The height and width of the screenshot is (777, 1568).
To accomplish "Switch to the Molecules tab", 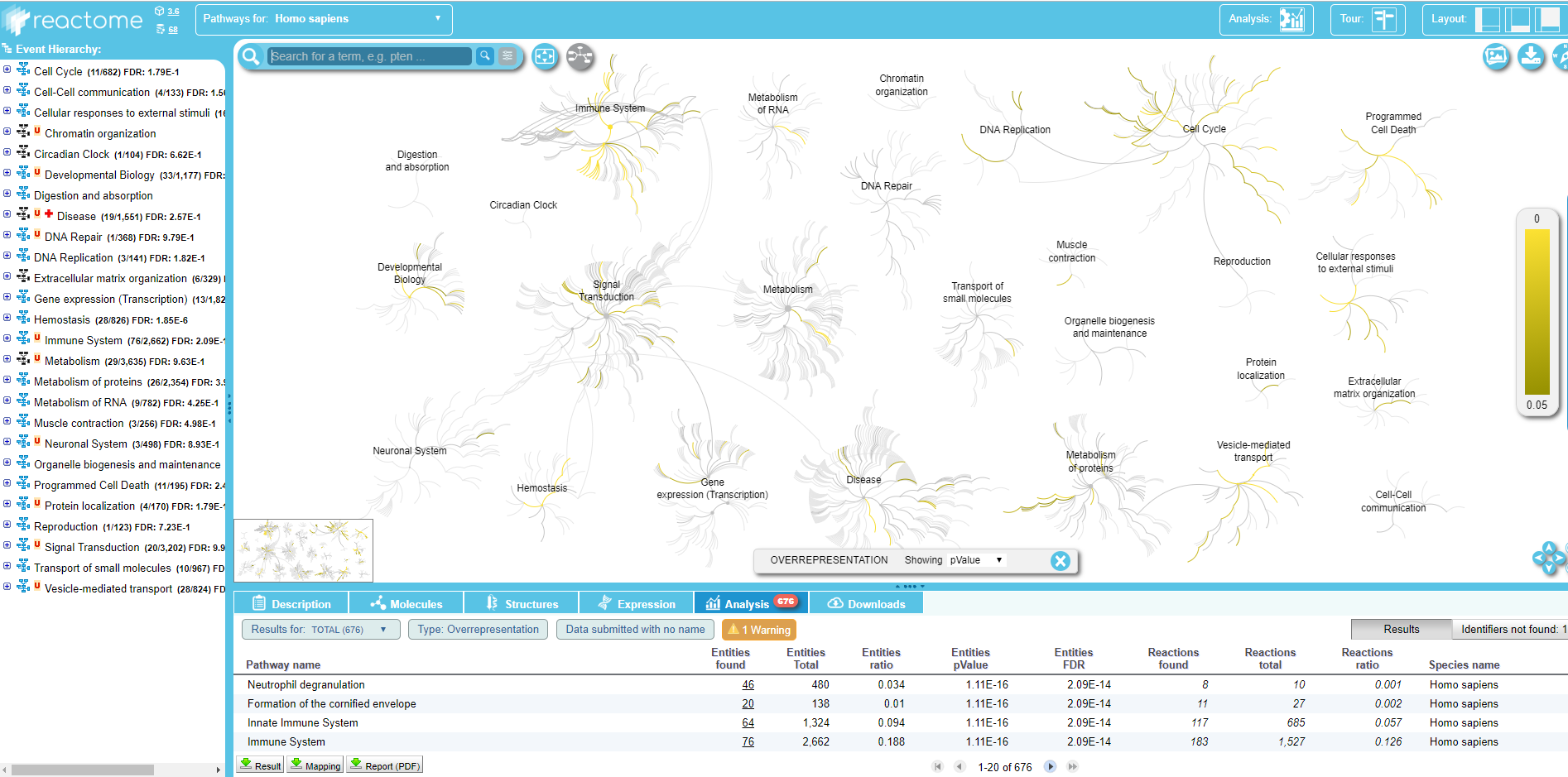I will pyautogui.click(x=406, y=603).
